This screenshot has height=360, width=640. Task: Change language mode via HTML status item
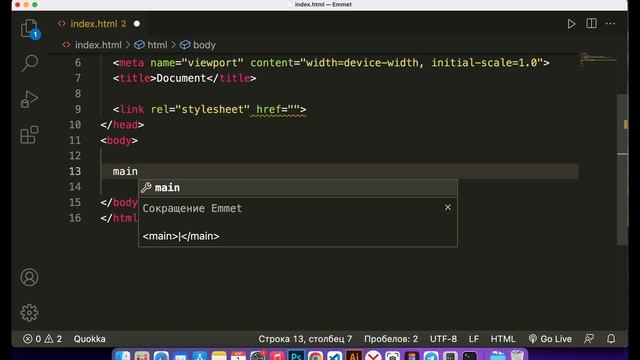point(503,339)
